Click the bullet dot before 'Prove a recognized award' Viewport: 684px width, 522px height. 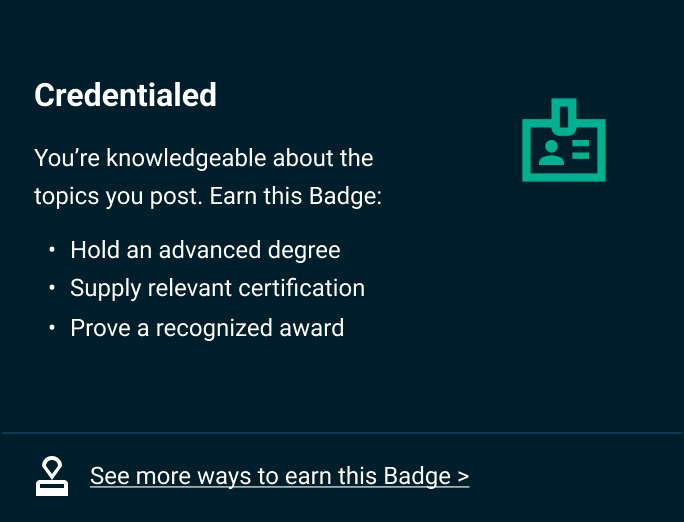click(x=52, y=328)
